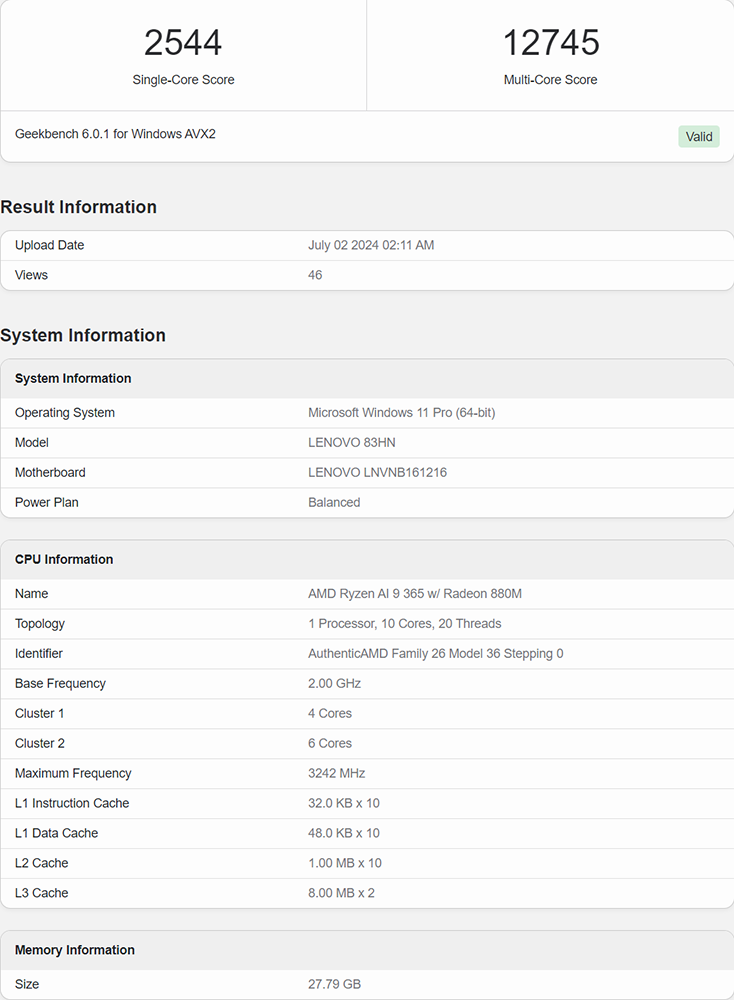Click the Memory Information table header
Viewport: 734px width, 1000px height.
(75, 950)
